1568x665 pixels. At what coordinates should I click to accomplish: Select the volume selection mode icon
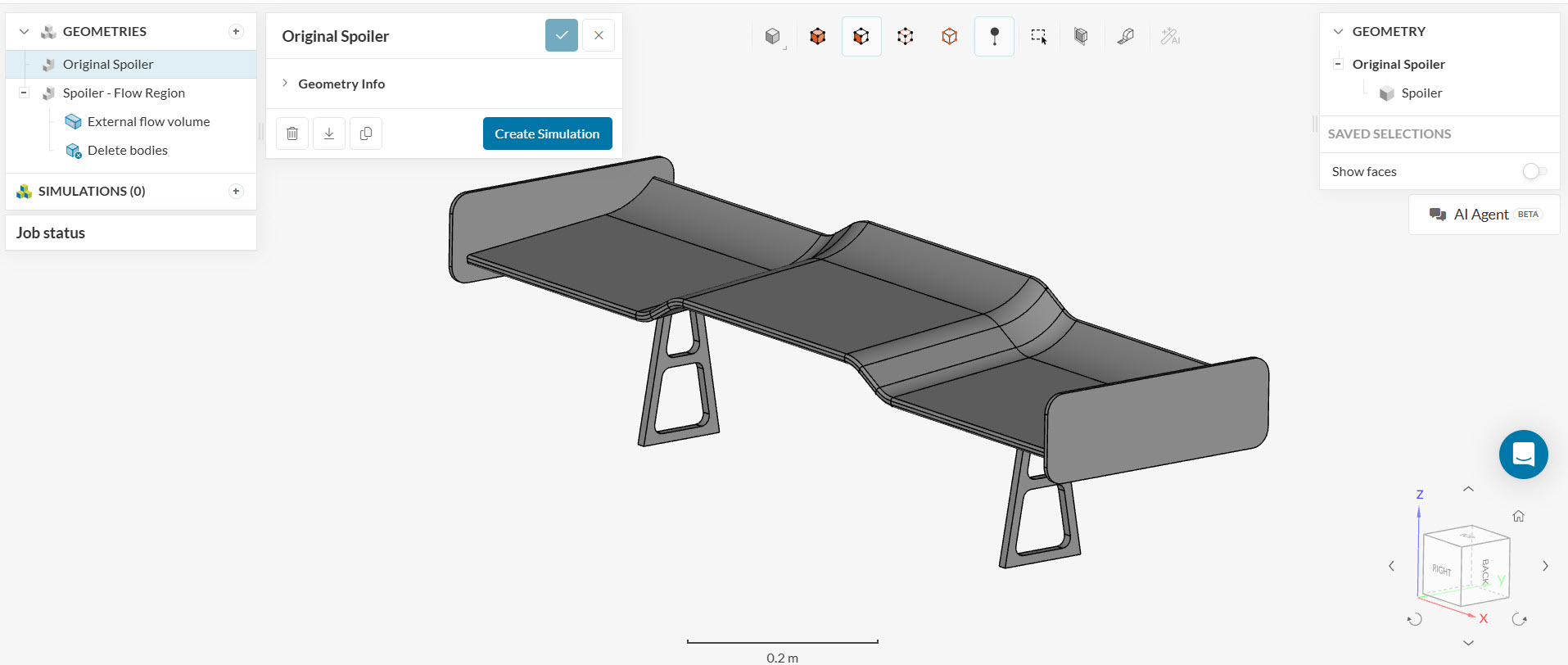click(x=817, y=36)
